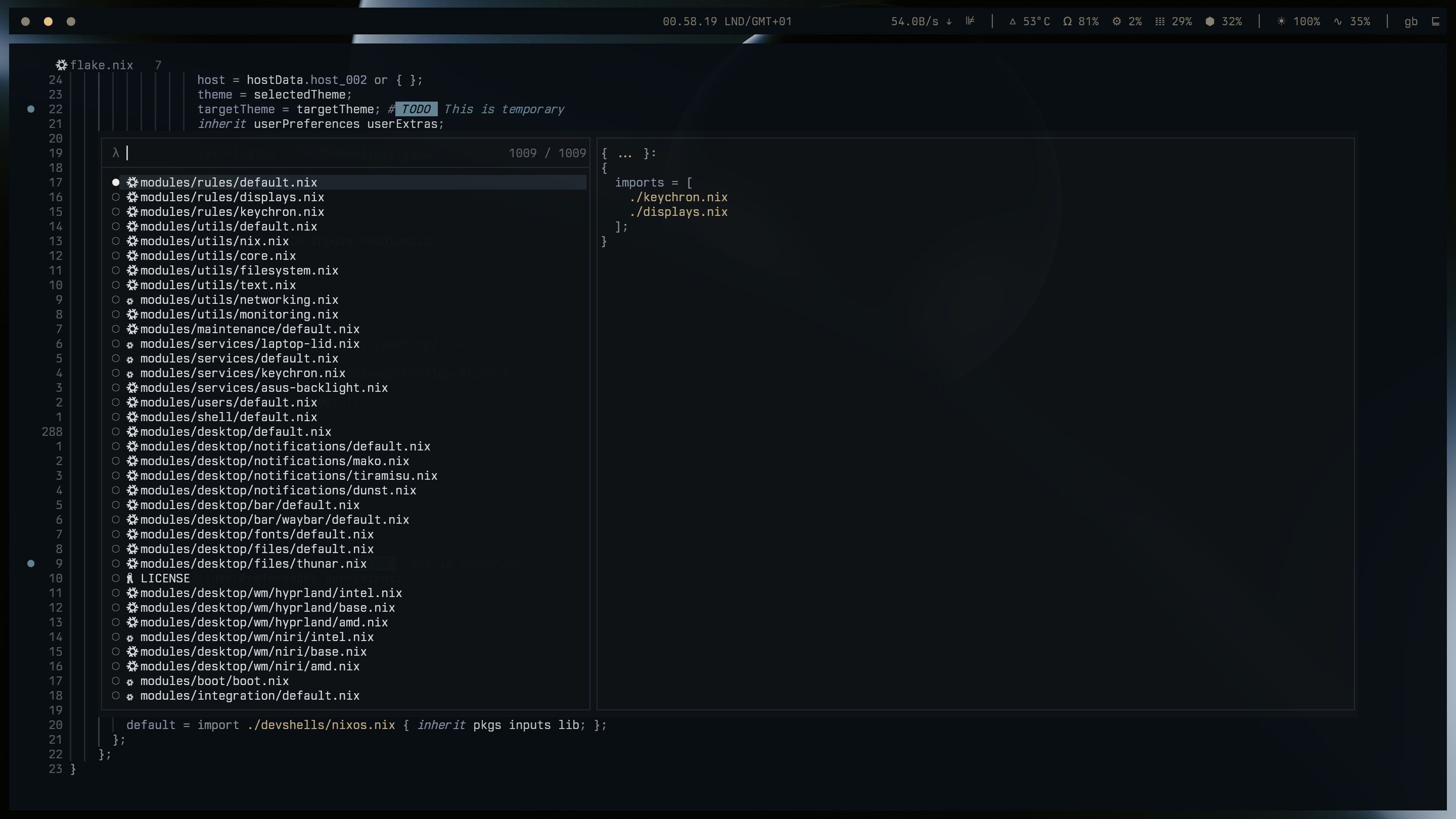1456x819 pixels.
Task: Select modules/services/asus-backlight.nix entry
Action: click(x=263, y=388)
